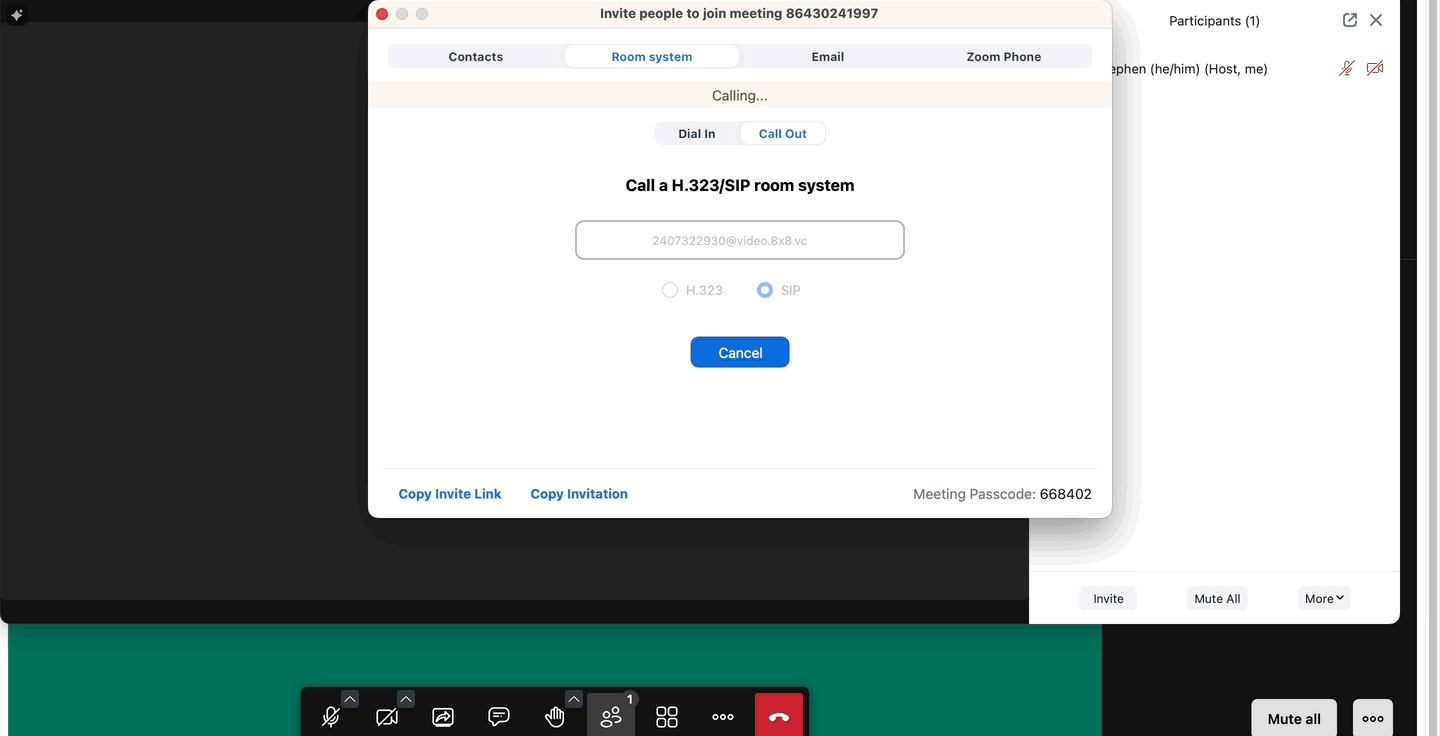Viewport: 1440px width, 736px height.
Task: Raise your hand using the hand icon
Action: point(555,716)
